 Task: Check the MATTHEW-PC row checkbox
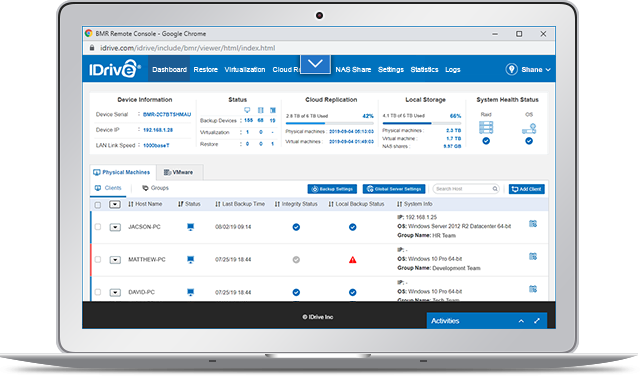(98, 260)
